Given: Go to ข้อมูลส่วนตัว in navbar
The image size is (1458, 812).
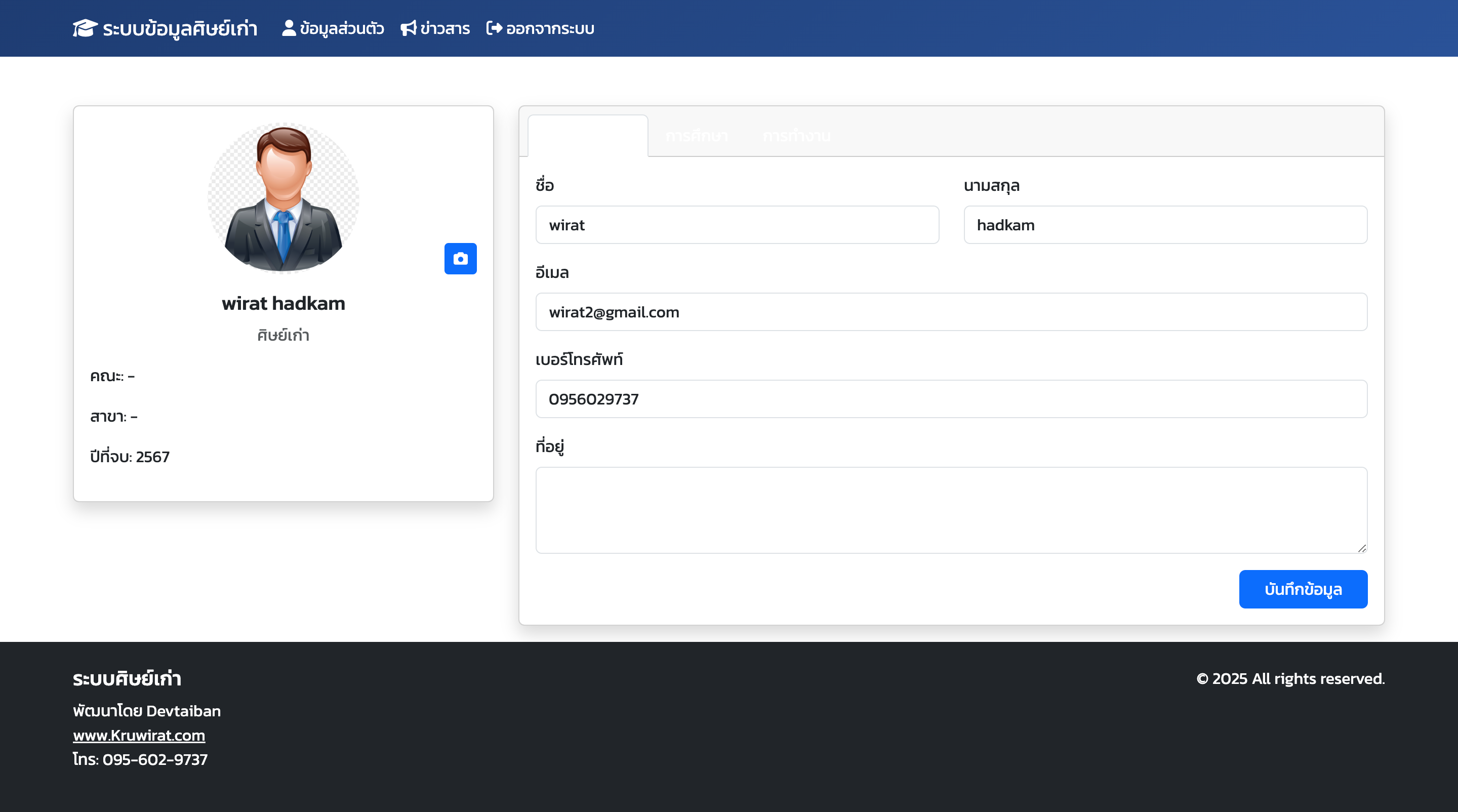Looking at the screenshot, I should click(341, 28).
